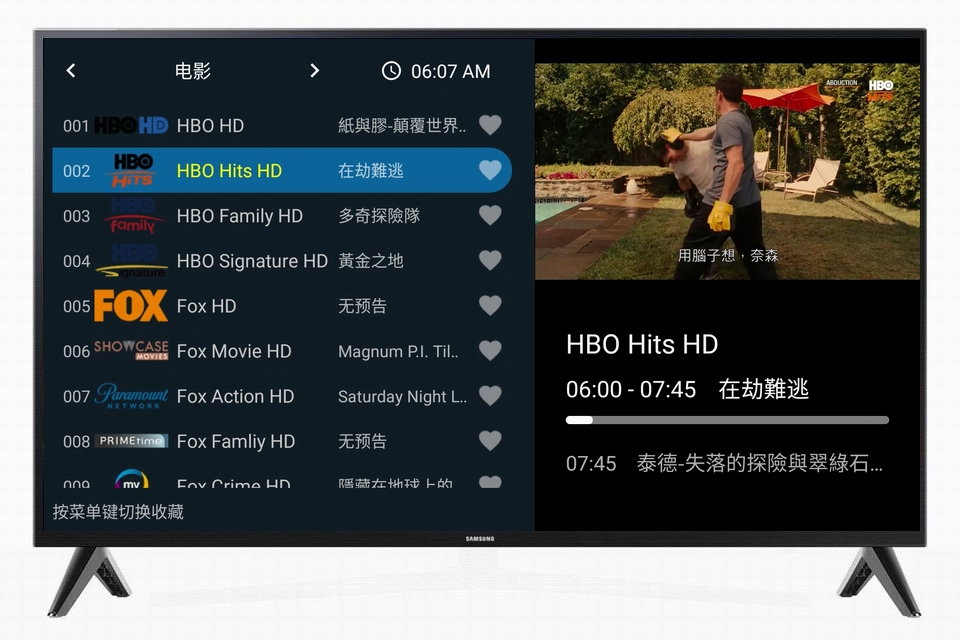
Task: Select the 电影 category title
Action: coord(193,71)
